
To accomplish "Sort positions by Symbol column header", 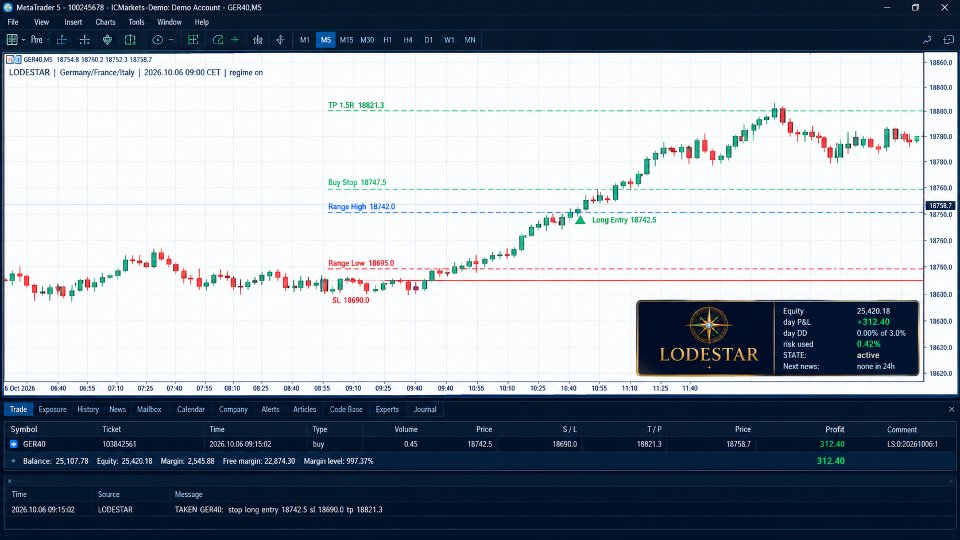I will coord(24,429).
